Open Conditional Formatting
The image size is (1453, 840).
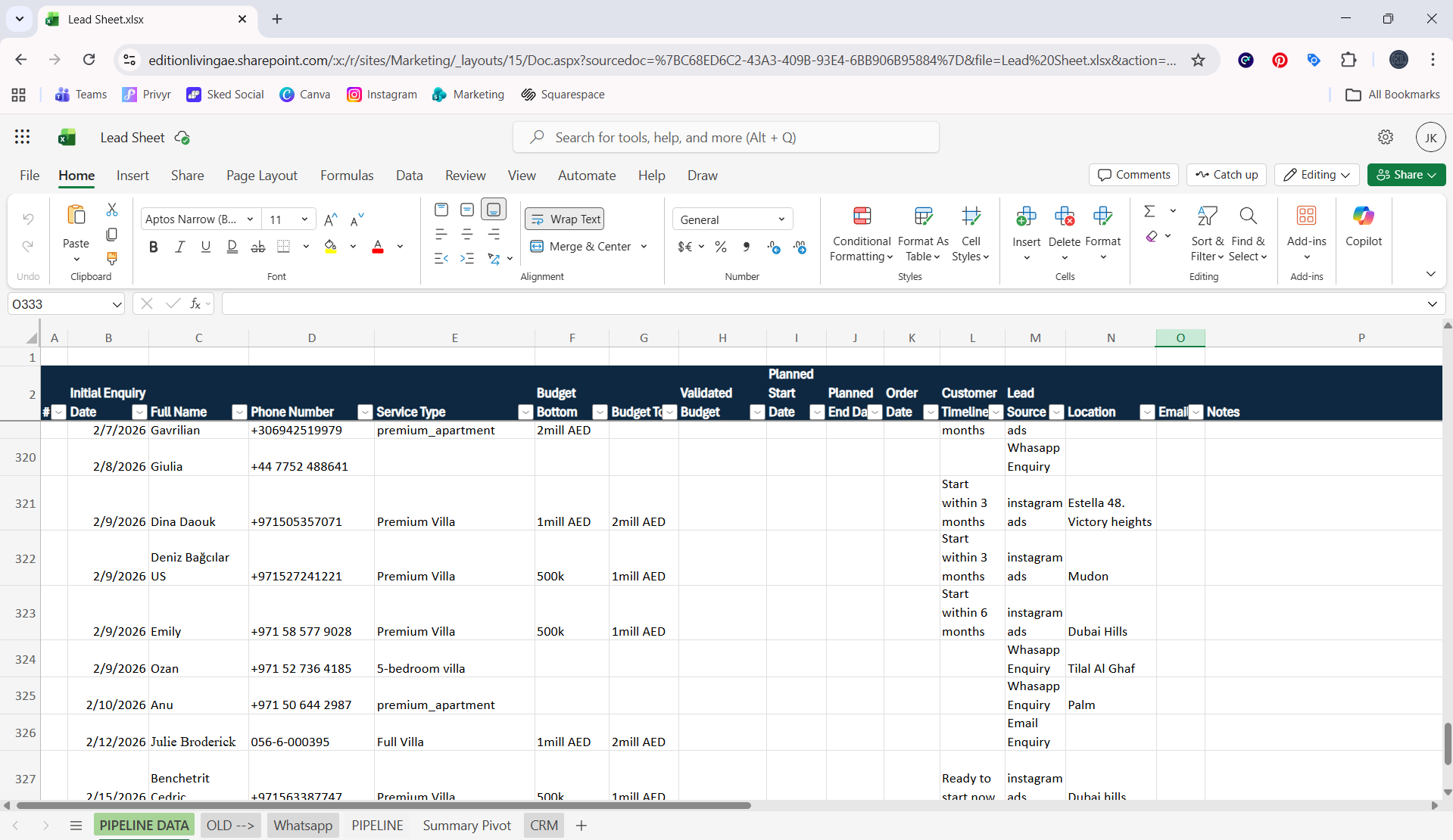[861, 235]
